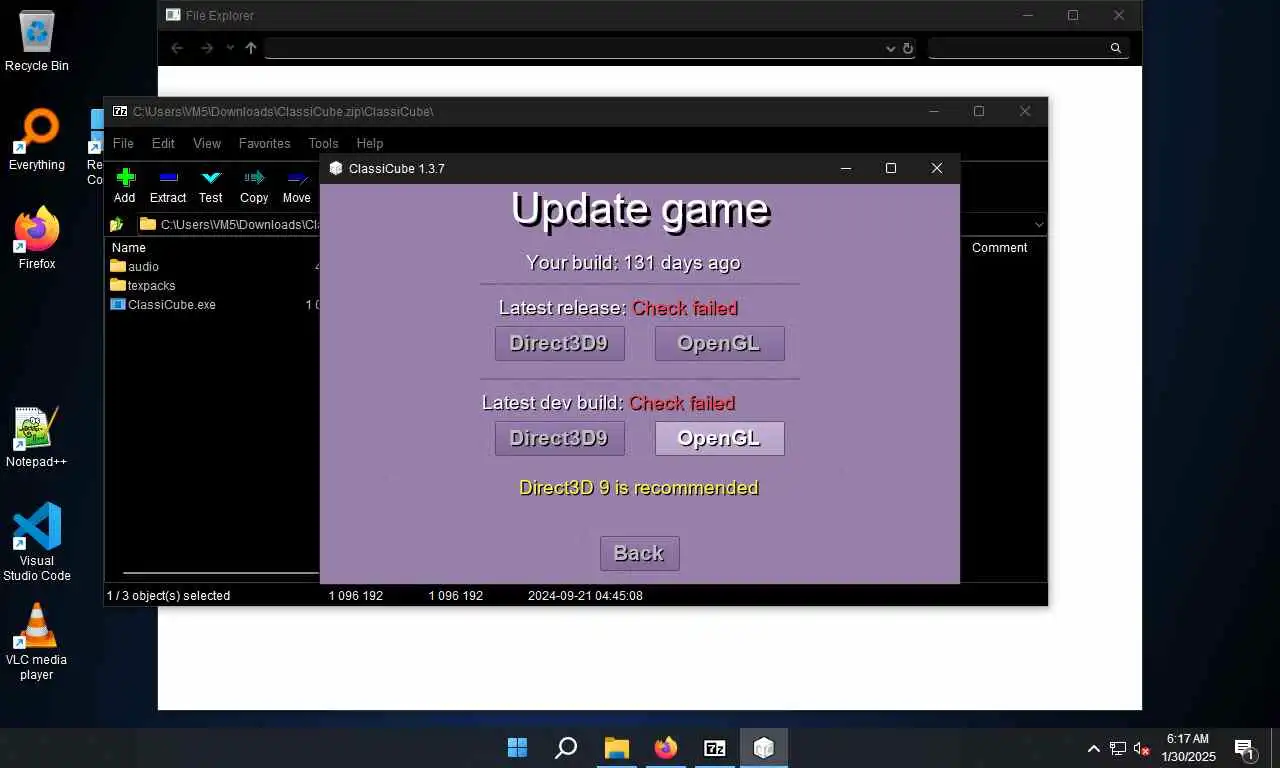Open the Edit menu in 7-Zip
Image resolution: width=1280 pixels, height=768 pixels.
[x=163, y=143]
